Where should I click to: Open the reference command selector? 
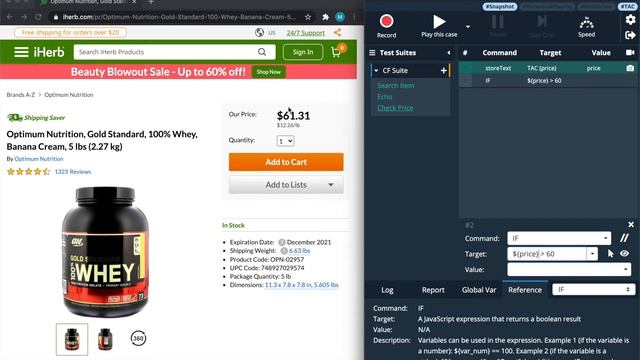pos(593,289)
